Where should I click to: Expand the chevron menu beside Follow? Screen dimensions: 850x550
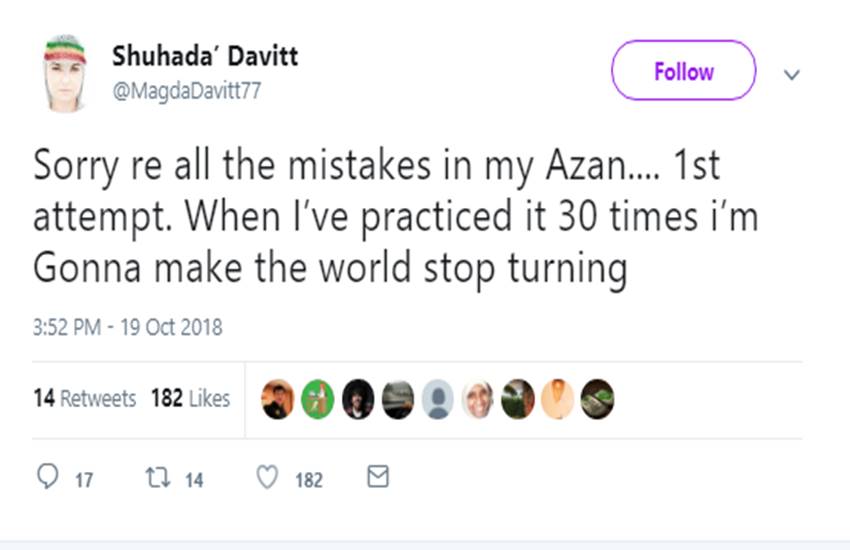pos(791,75)
